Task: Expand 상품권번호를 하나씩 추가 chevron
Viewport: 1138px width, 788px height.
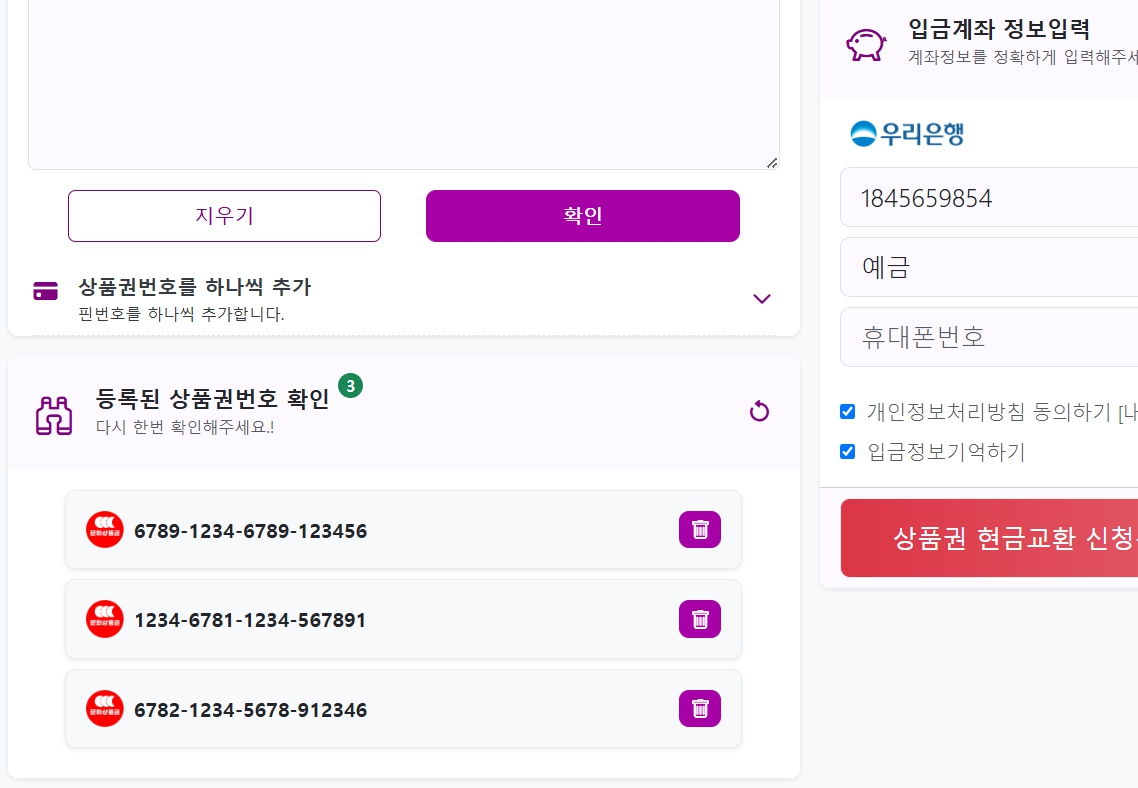Action: click(x=761, y=299)
